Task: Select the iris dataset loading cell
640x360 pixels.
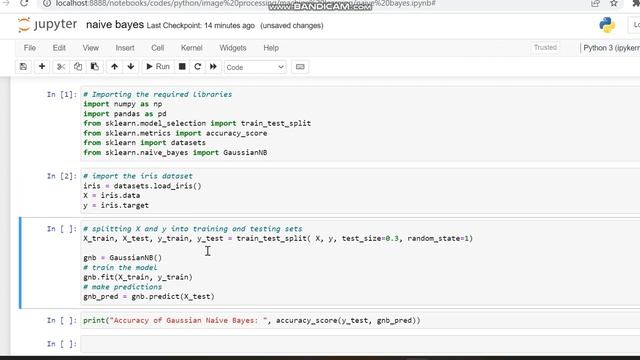Action: click(x=361, y=191)
